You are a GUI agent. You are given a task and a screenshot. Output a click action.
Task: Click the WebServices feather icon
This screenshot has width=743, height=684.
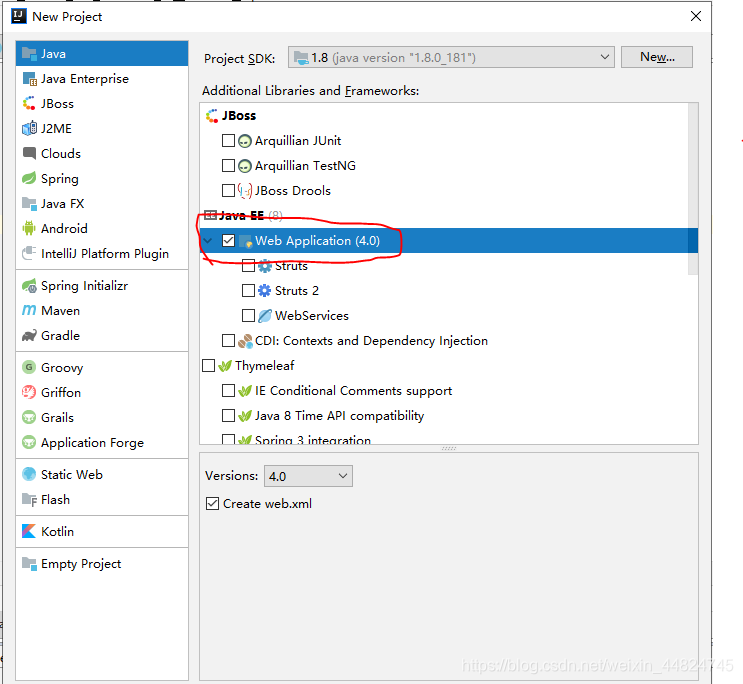pyautogui.click(x=264, y=316)
